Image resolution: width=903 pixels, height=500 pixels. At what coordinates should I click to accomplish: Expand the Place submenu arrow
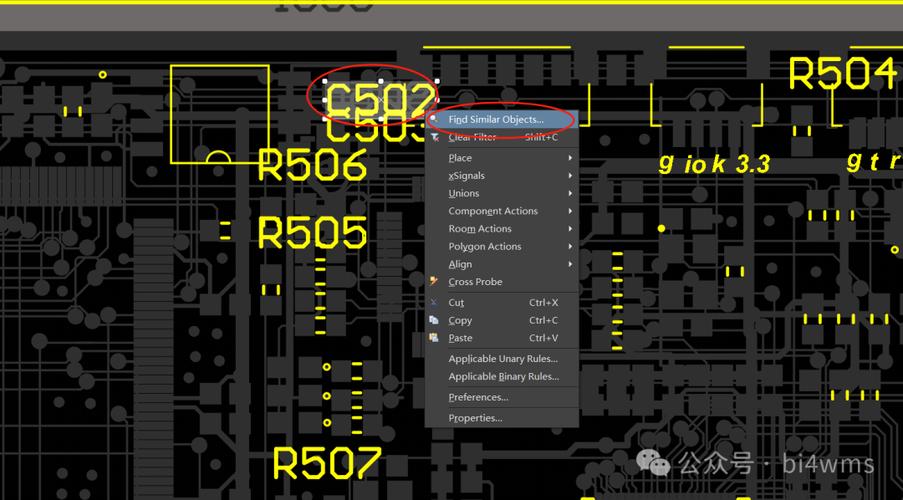click(x=570, y=158)
